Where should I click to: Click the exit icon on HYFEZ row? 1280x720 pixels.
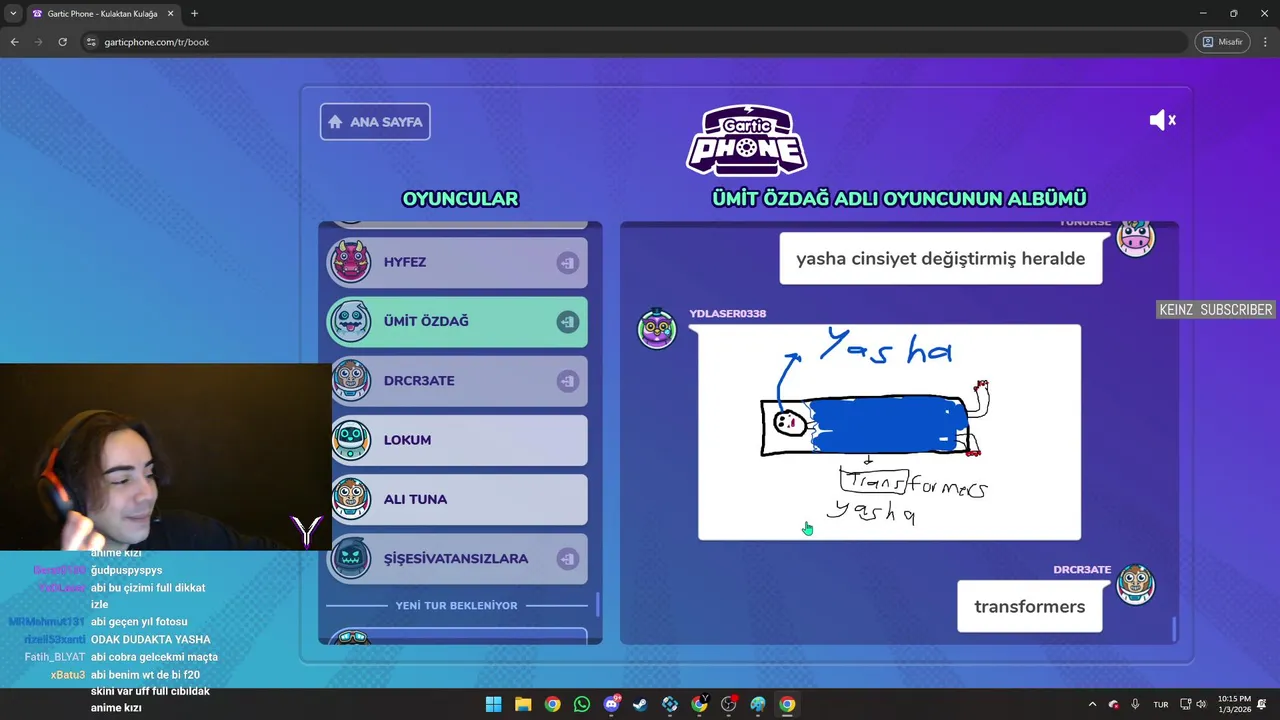[x=567, y=263]
